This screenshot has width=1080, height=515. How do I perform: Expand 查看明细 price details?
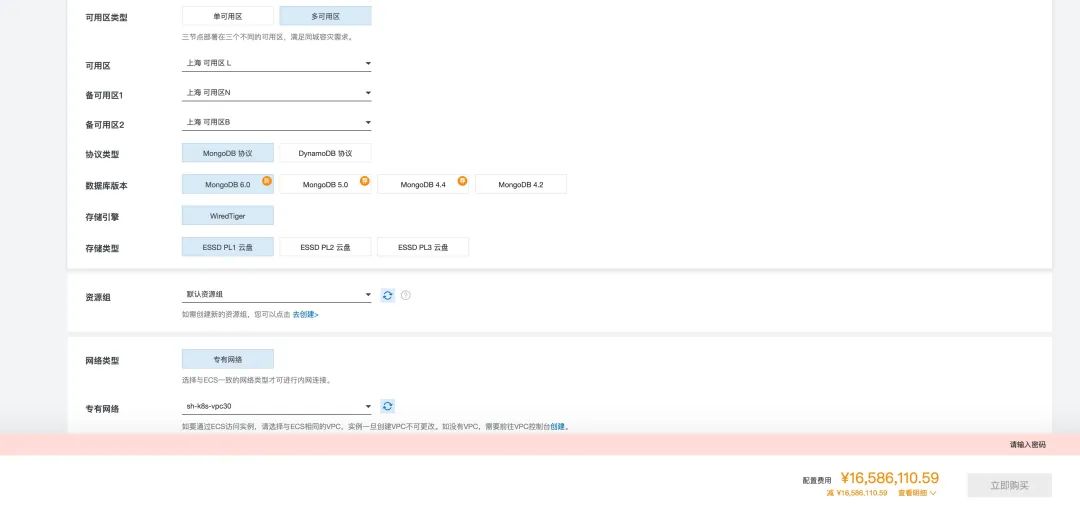pyautogui.click(x=916, y=493)
